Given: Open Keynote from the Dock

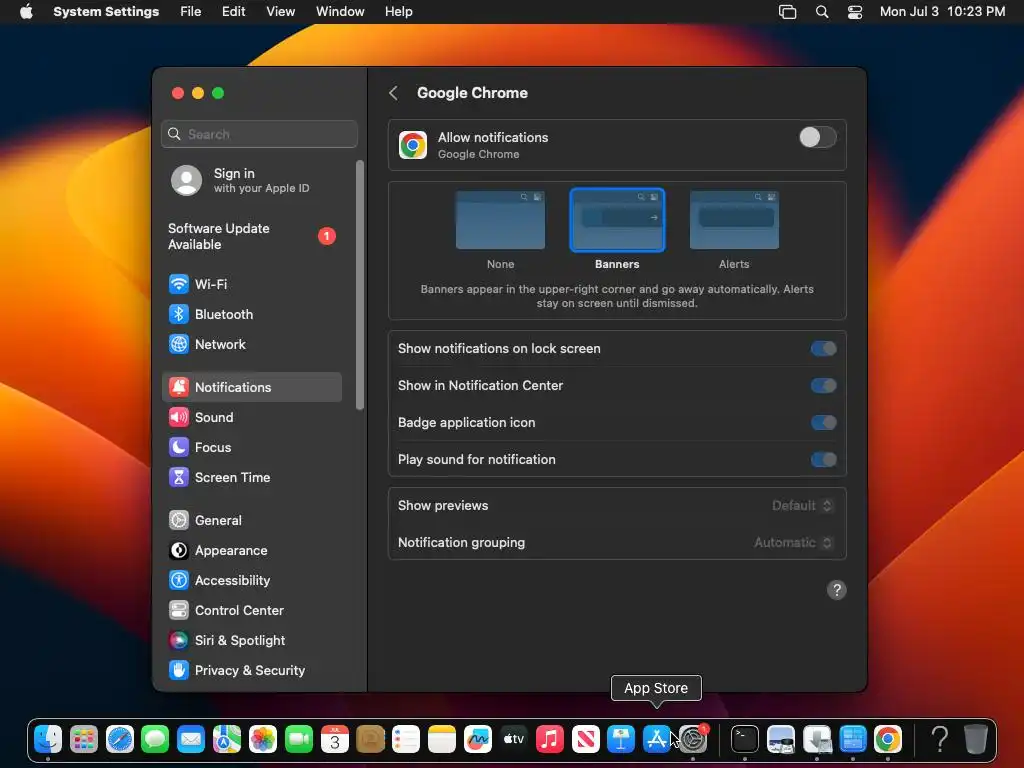Looking at the screenshot, I should (x=621, y=739).
